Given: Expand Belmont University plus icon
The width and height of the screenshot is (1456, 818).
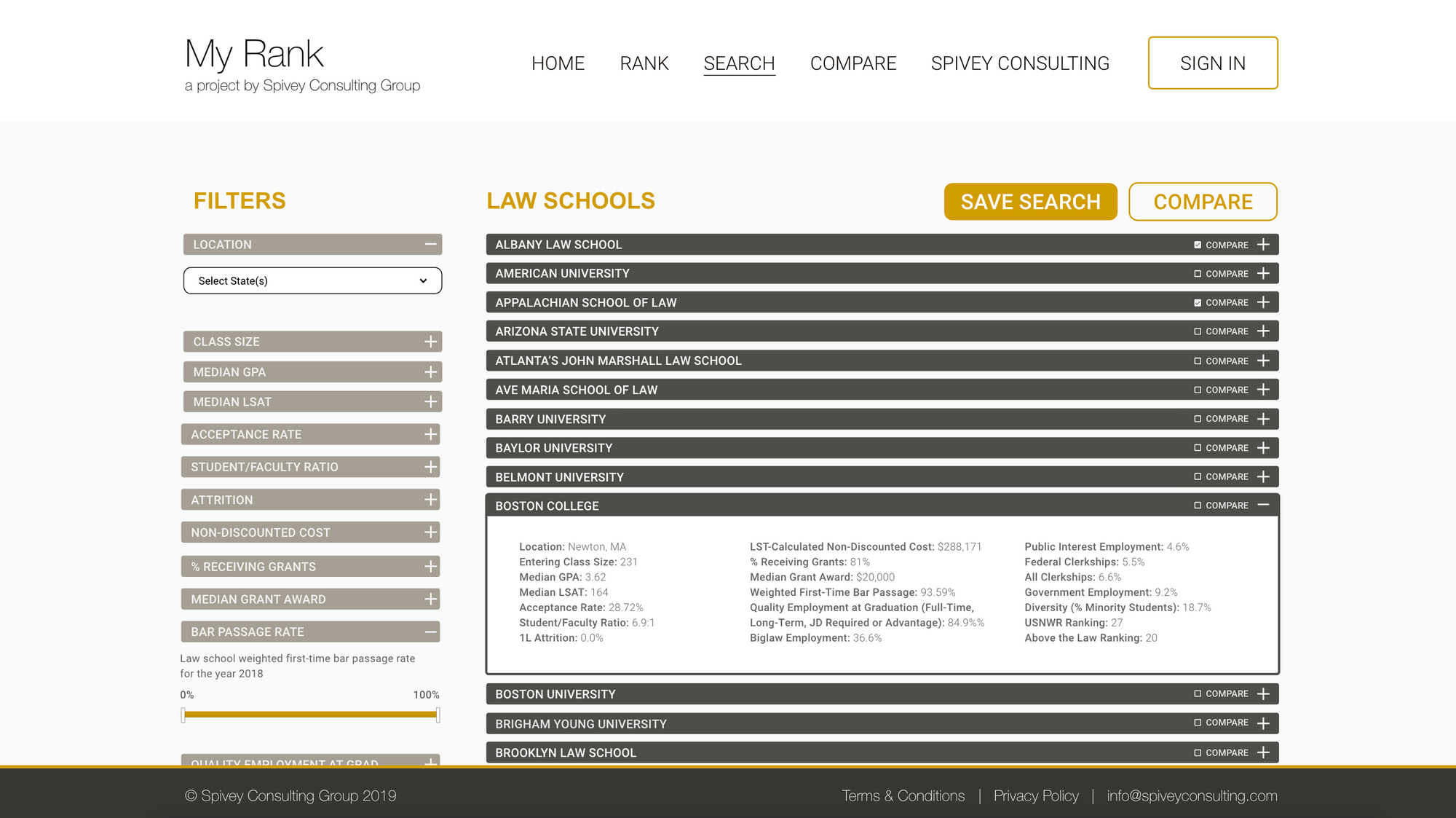Looking at the screenshot, I should tap(1263, 476).
